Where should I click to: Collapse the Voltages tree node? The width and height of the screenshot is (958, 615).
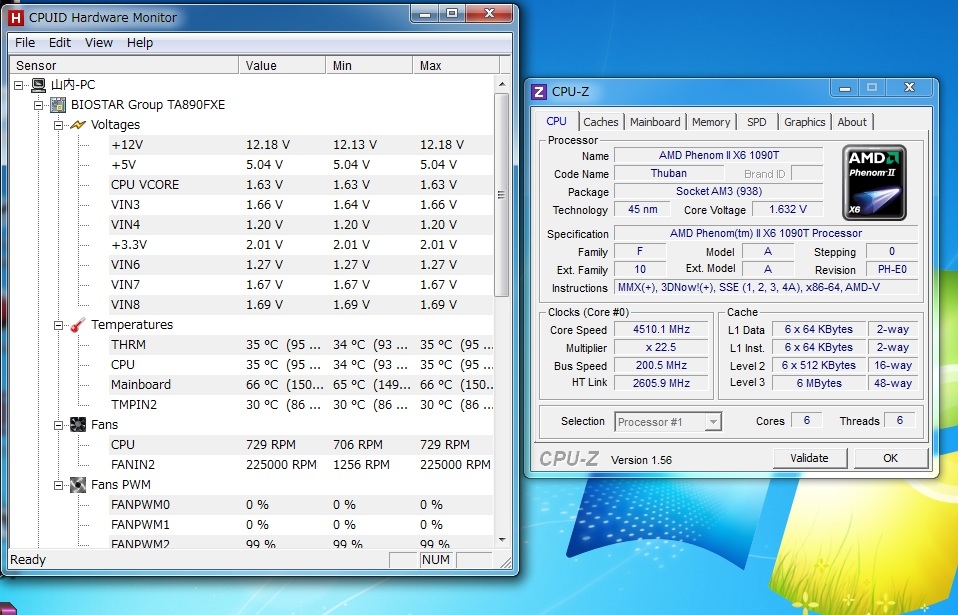(x=59, y=125)
